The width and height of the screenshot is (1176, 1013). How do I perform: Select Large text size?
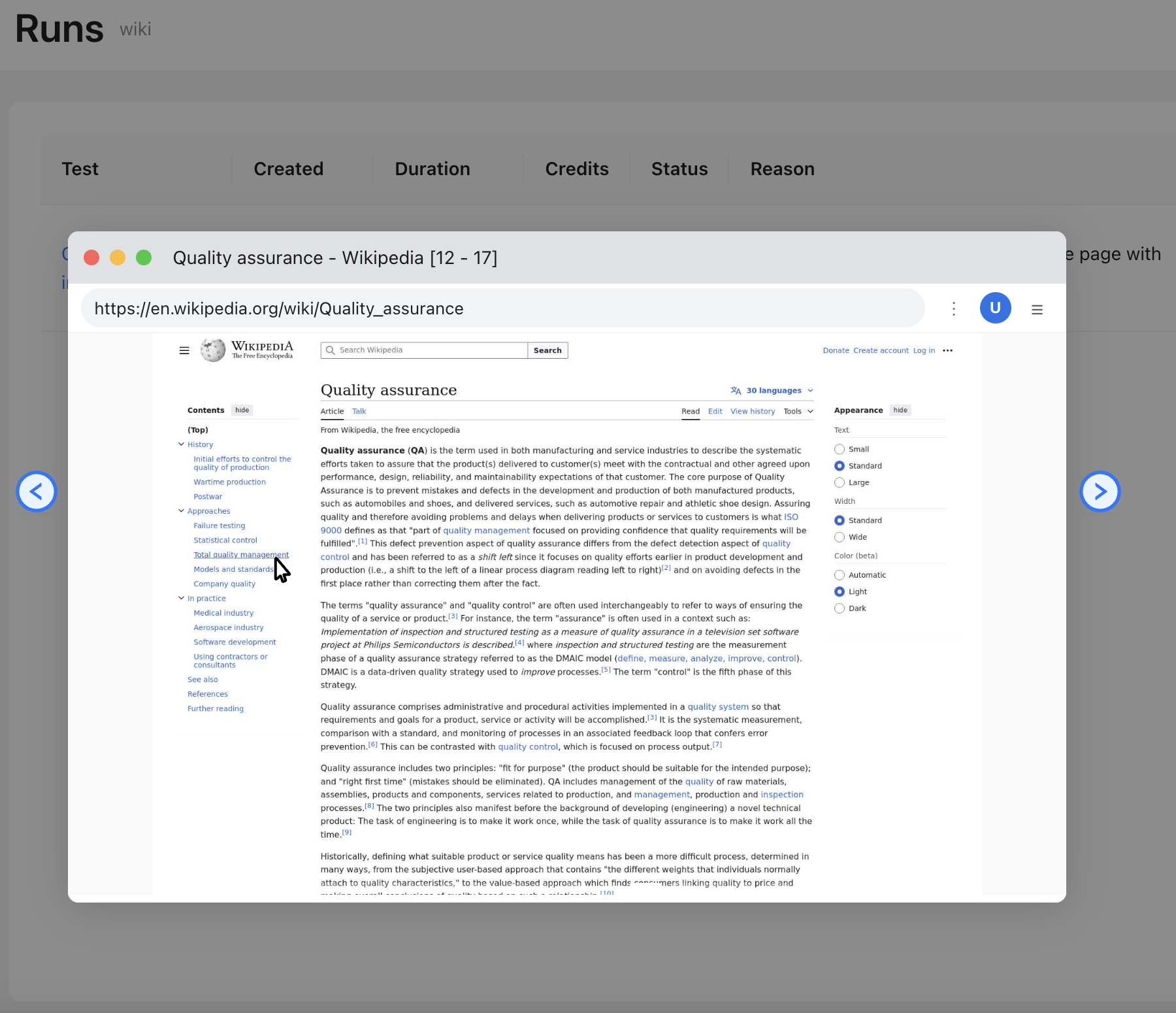pyautogui.click(x=840, y=482)
